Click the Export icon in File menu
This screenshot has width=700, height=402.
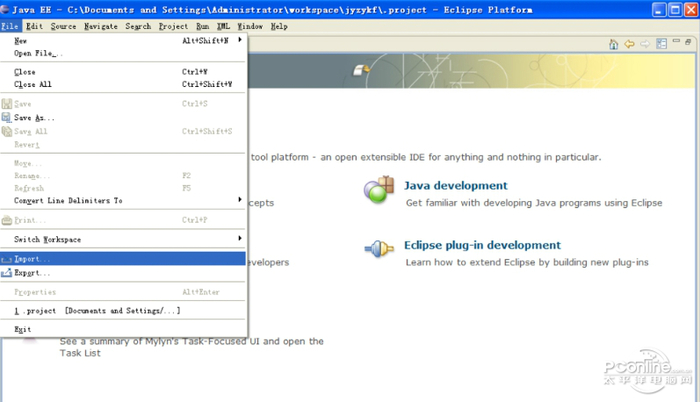pyautogui.click(x=7, y=273)
